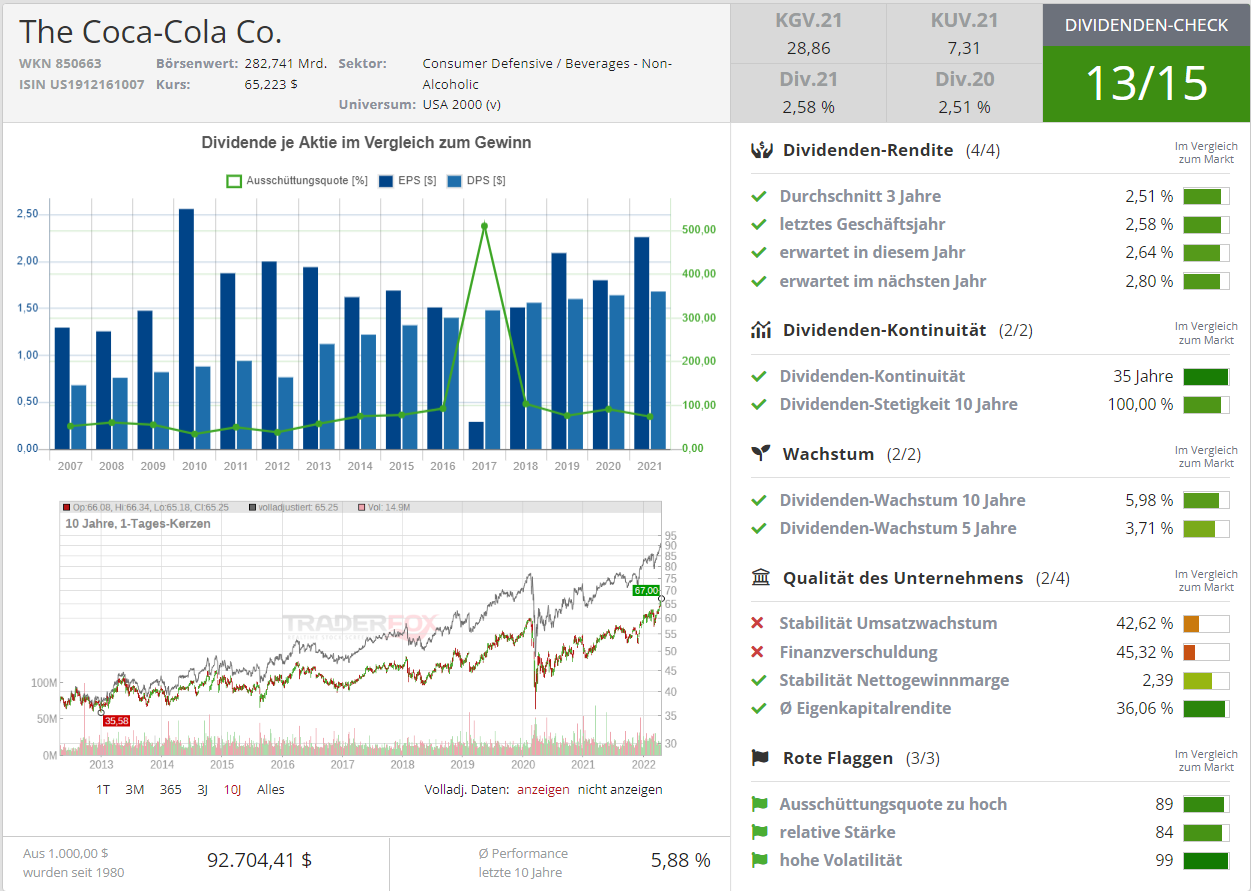This screenshot has width=1251, height=891.
Task: Click the checkmark beside Dividenden-Stetigkeit 10 Jahre
Action: 759,404
